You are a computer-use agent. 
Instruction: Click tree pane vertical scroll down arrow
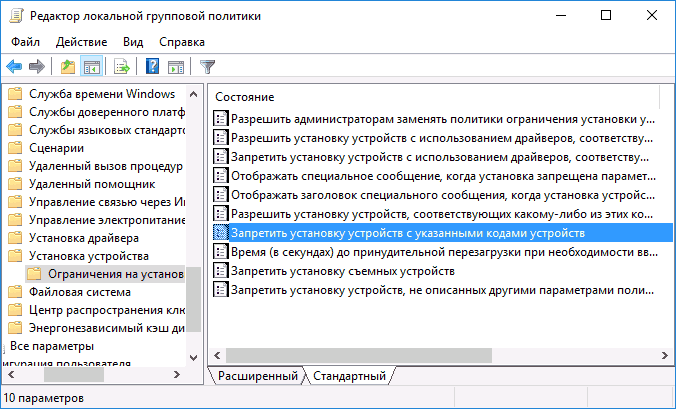[x=194, y=357]
